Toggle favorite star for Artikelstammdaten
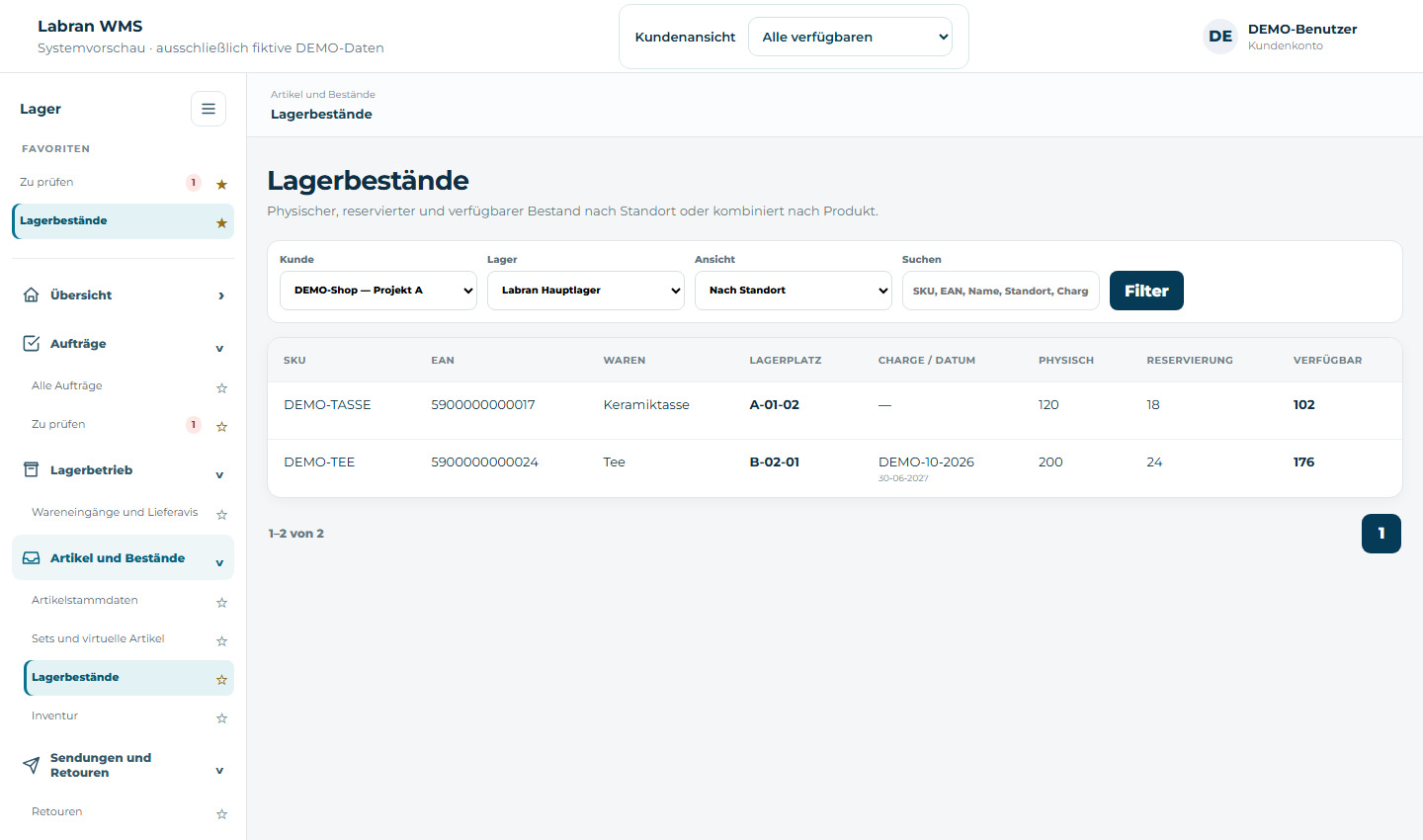The width and height of the screenshot is (1423, 840). 221,602
